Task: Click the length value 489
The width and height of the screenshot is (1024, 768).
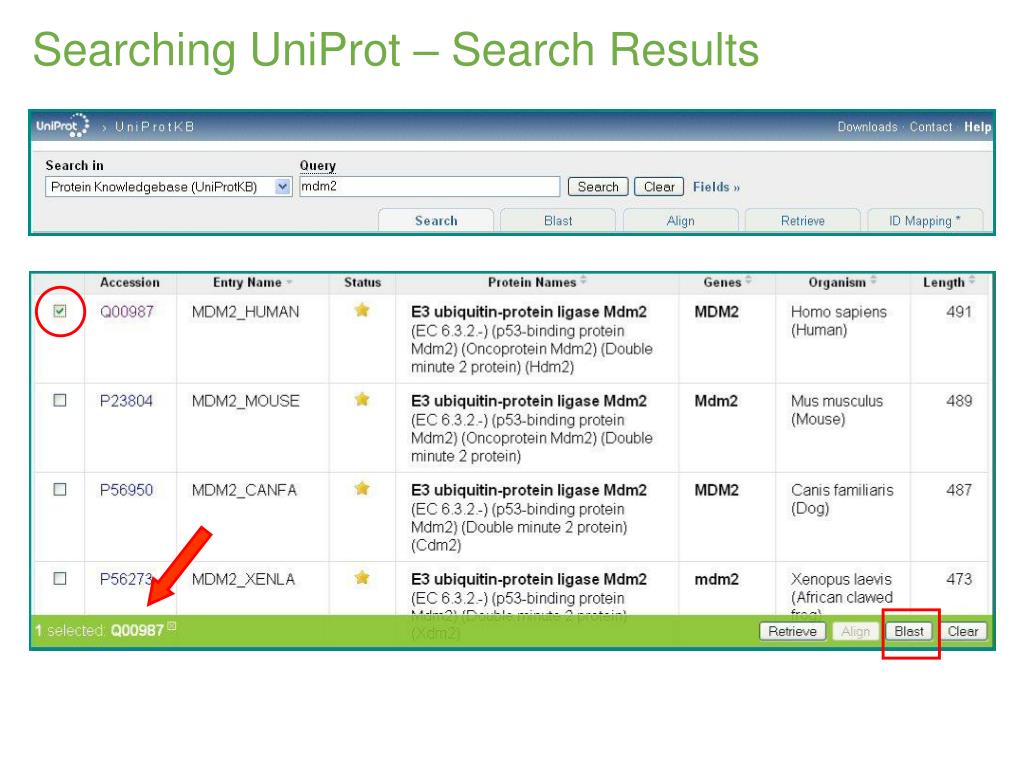Action: point(959,400)
